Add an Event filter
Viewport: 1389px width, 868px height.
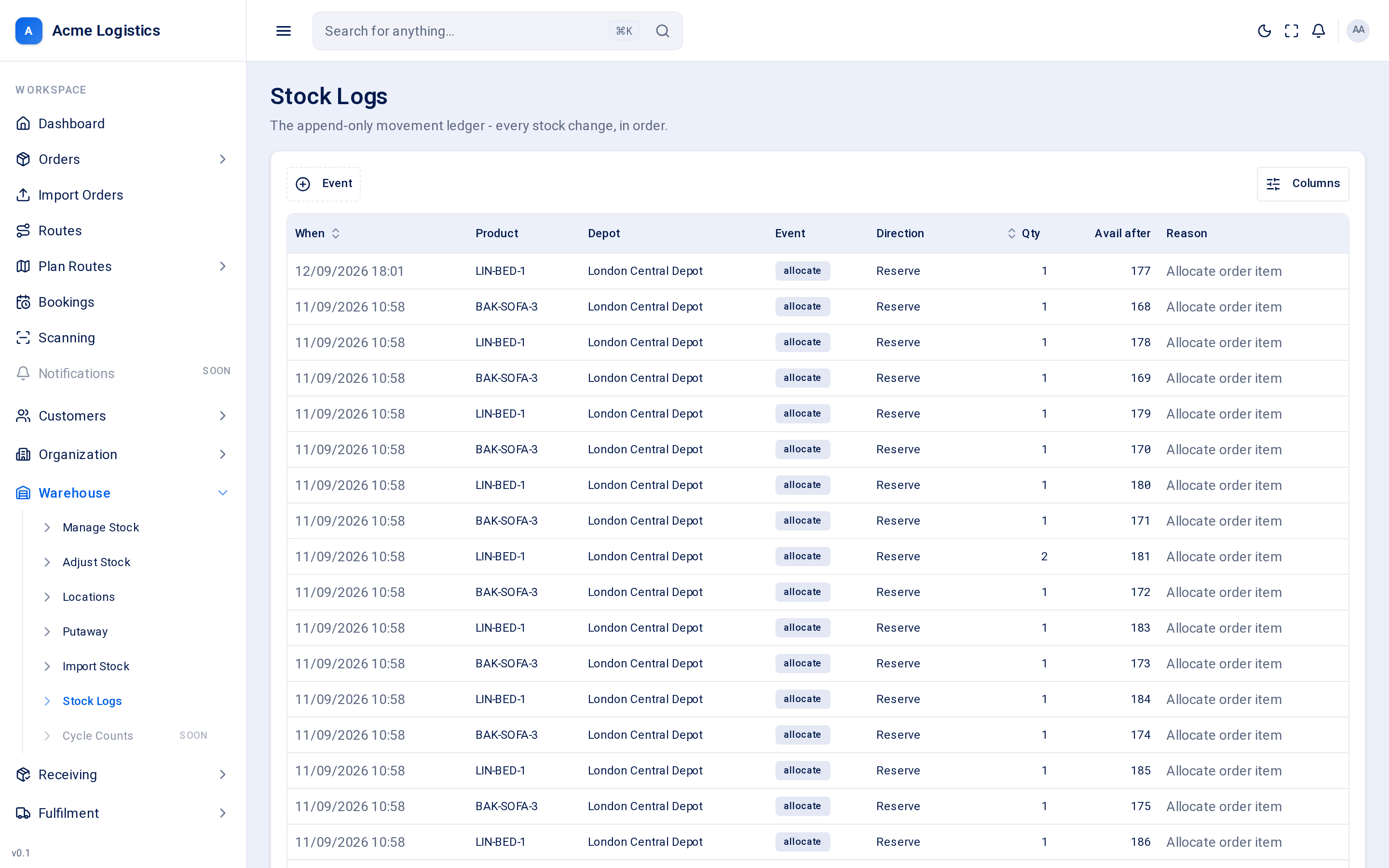pyautogui.click(x=324, y=184)
